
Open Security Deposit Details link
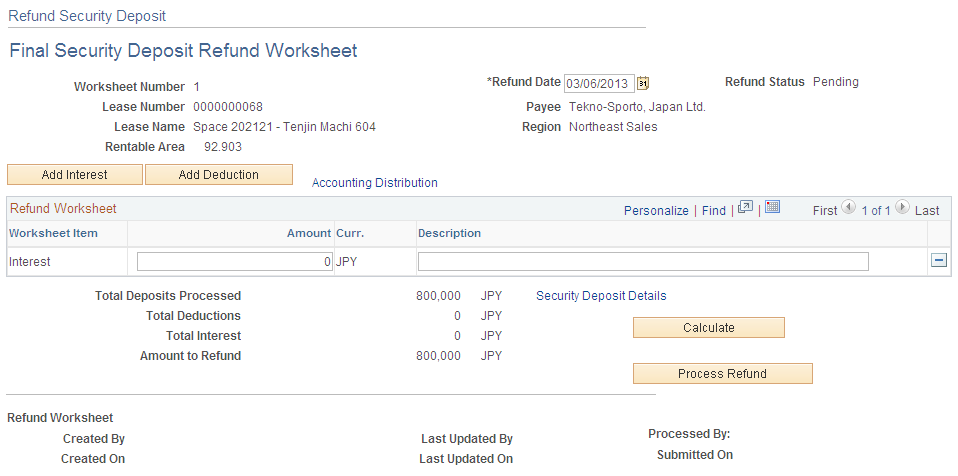pyautogui.click(x=601, y=296)
